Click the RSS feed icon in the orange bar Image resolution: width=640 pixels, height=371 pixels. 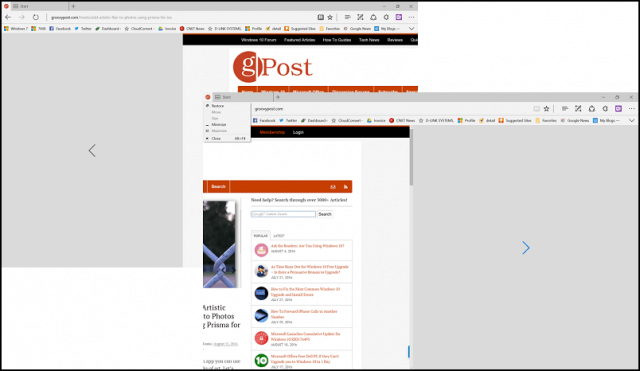[346, 187]
